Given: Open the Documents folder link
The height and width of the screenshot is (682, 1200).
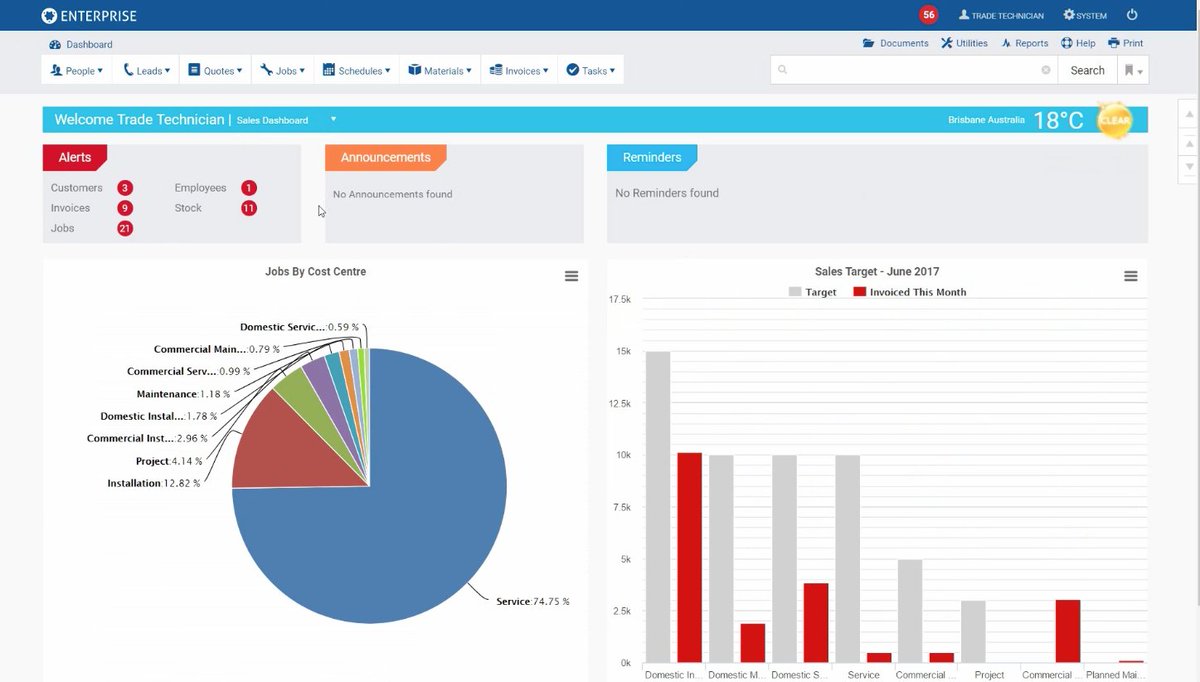Looking at the screenshot, I should point(896,43).
